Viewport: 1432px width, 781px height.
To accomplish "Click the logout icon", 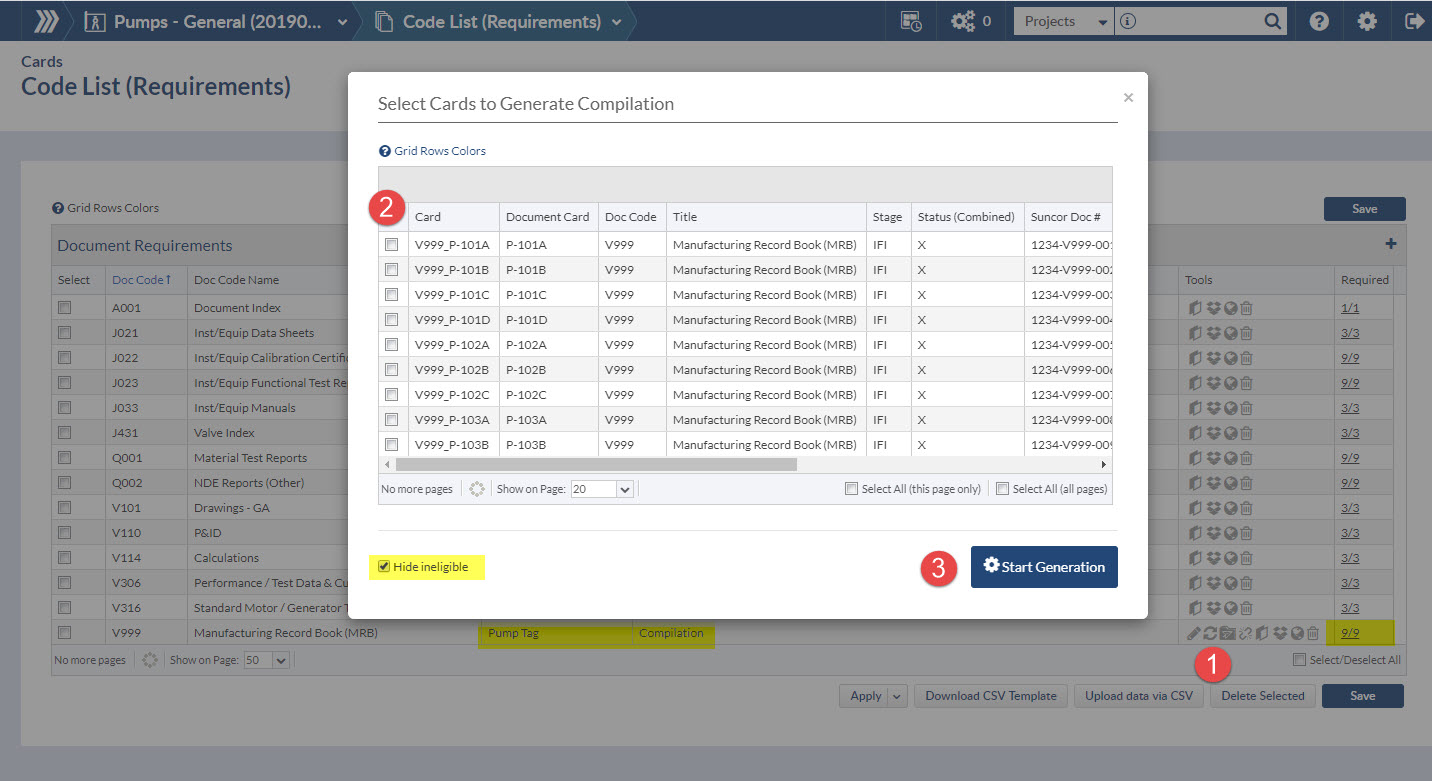I will 1414,21.
